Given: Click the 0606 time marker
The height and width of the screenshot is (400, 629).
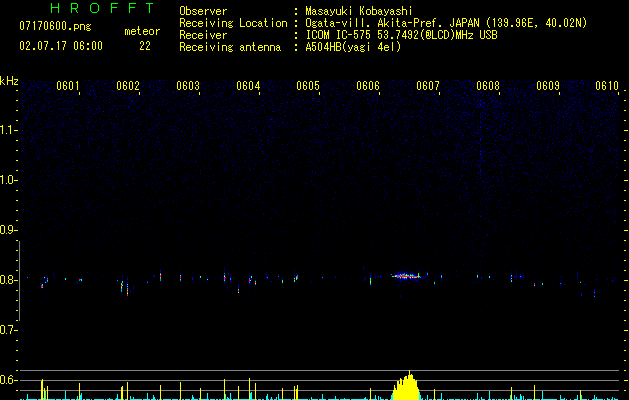Looking at the screenshot, I should pyautogui.click(x=368, y=86).
